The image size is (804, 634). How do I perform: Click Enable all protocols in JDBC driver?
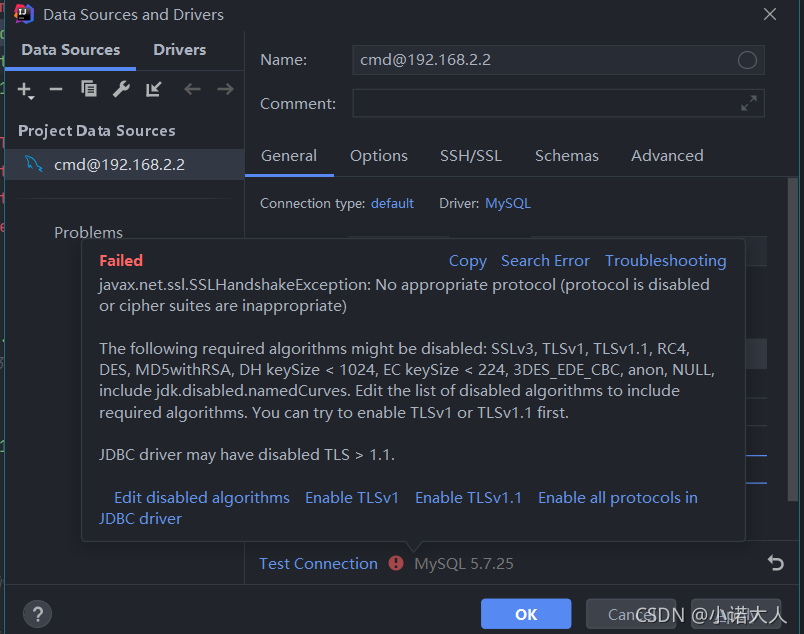(618, 498)
